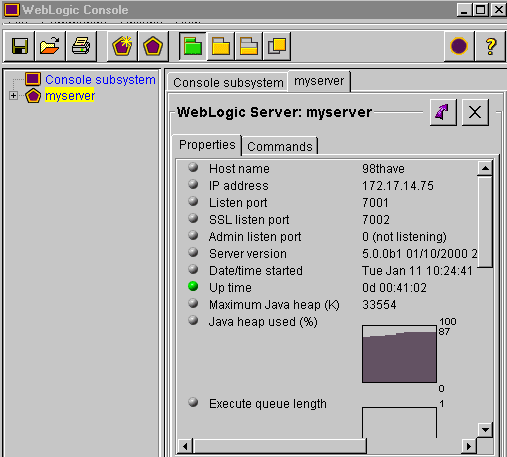Image resolution: width=507 pixels, height=457 pixels.
Task: Click the IP address value 172.17.14.75
Action: coord(398,186)
